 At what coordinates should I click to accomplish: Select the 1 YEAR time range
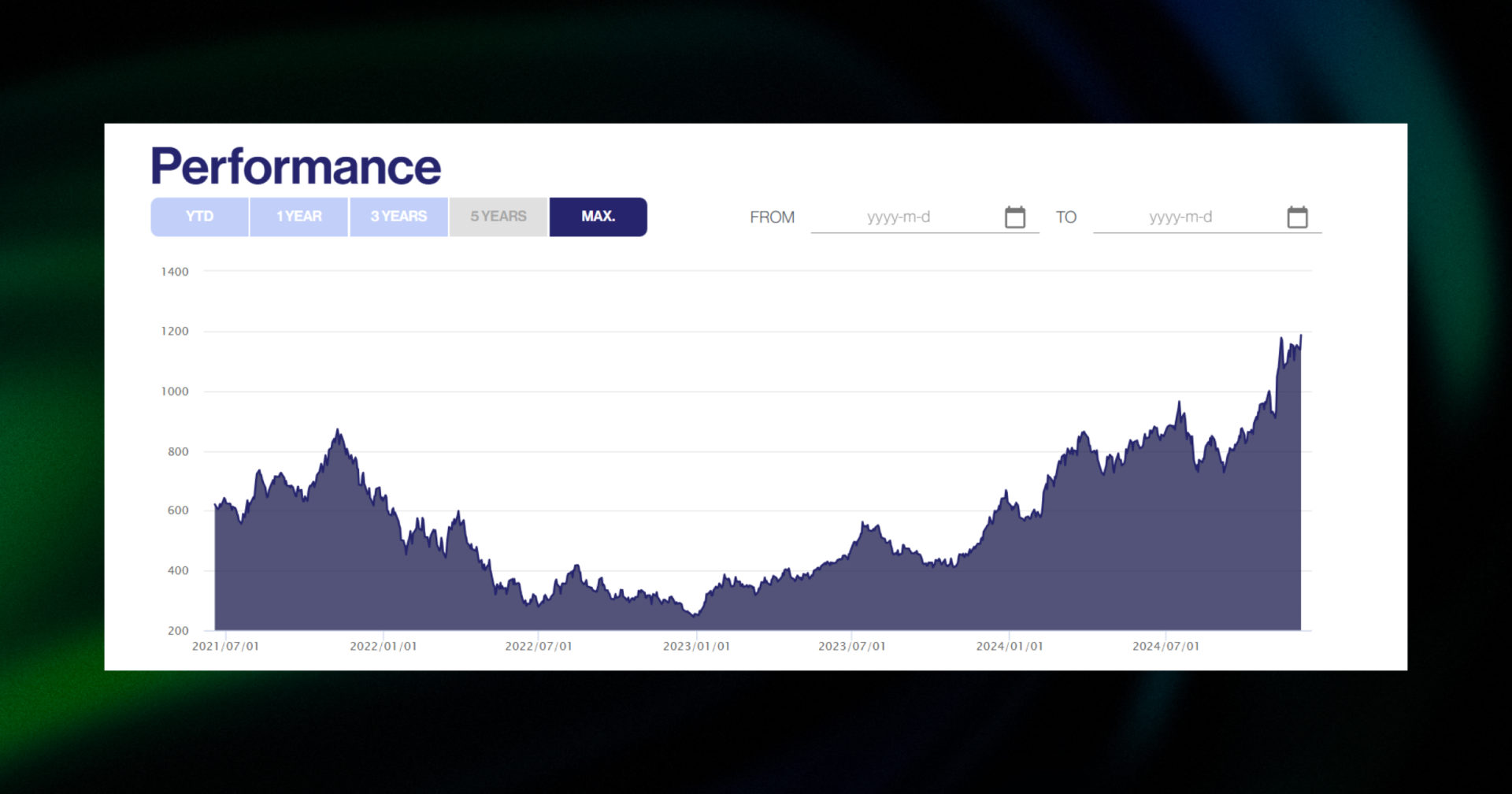[x=298, y=216]
